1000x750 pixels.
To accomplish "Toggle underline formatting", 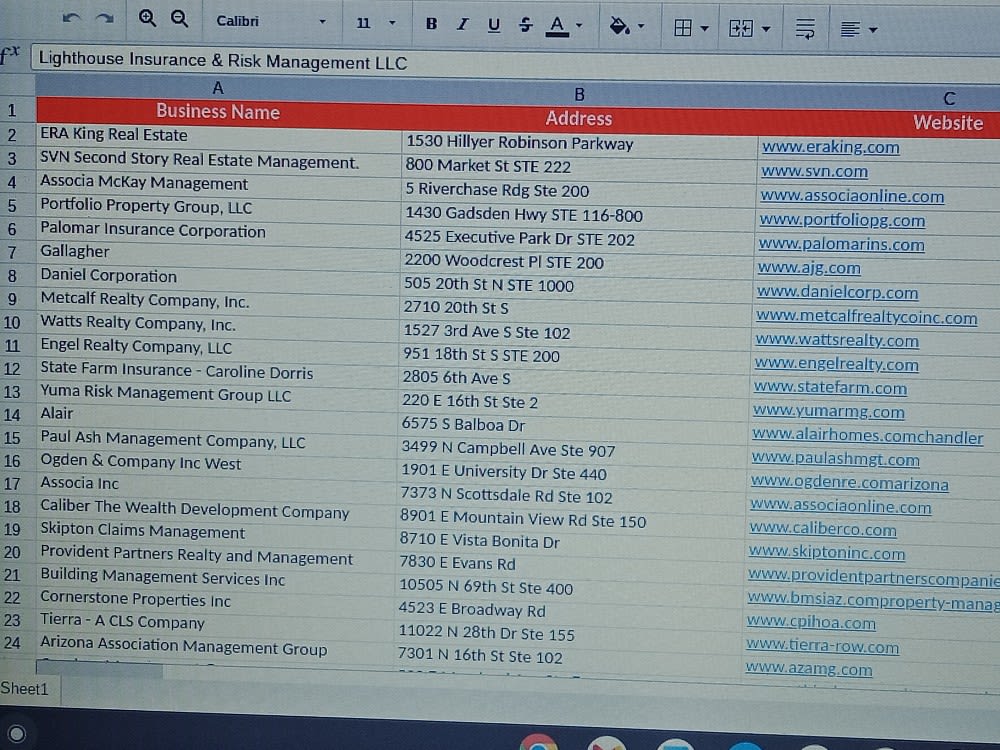I will pyautogui.click(x=494, y=25).
